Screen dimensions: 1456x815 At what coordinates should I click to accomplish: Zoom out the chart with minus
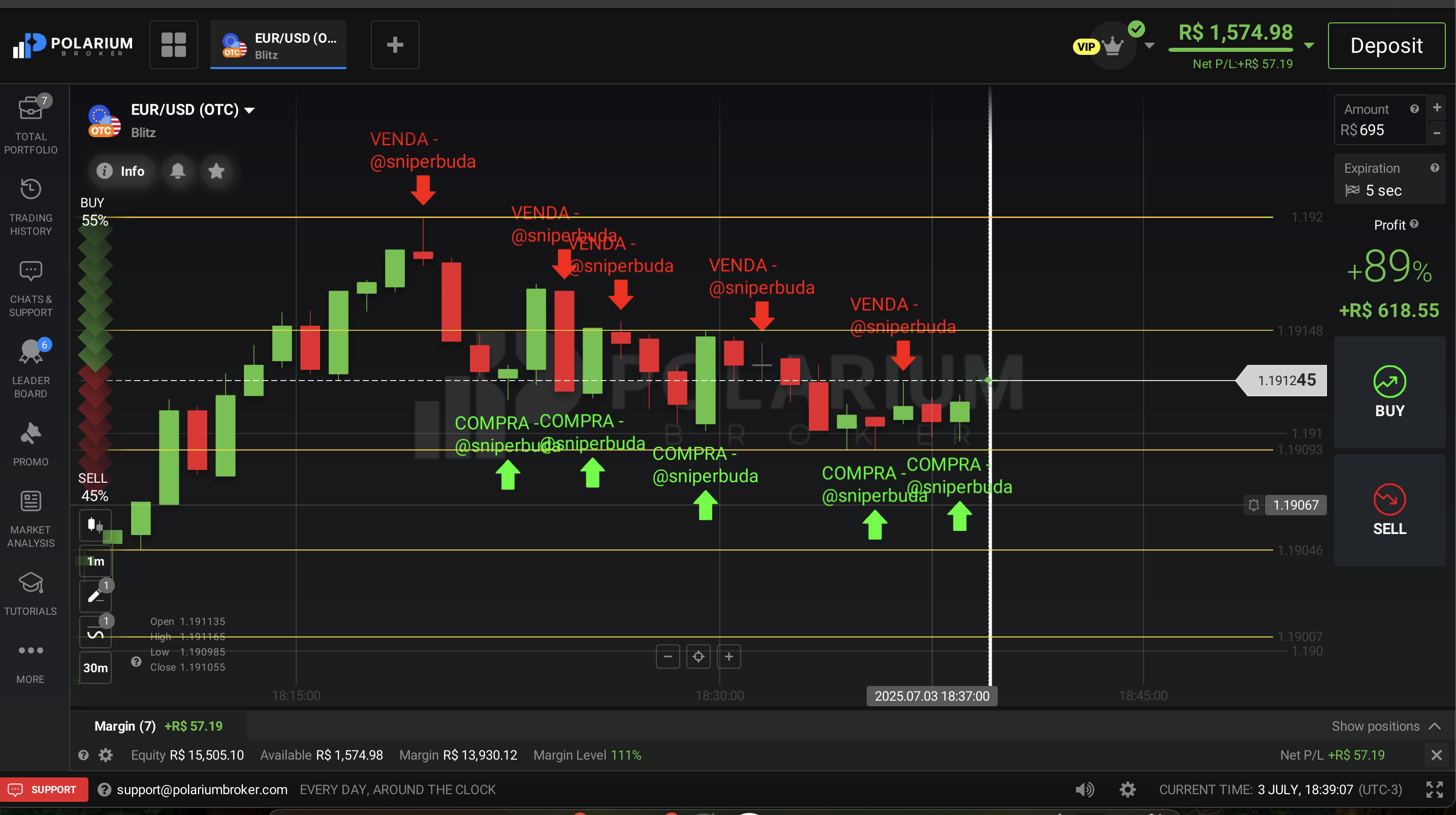pyautogui.click(x=668, y=656)
